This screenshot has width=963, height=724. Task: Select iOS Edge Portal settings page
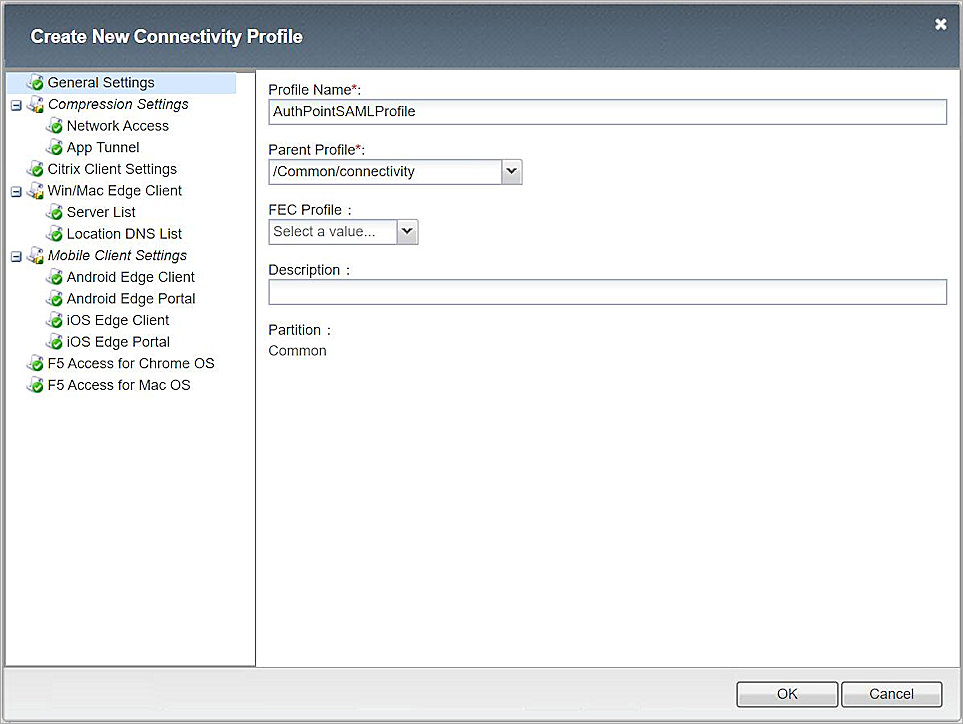[x=116, y=341]
